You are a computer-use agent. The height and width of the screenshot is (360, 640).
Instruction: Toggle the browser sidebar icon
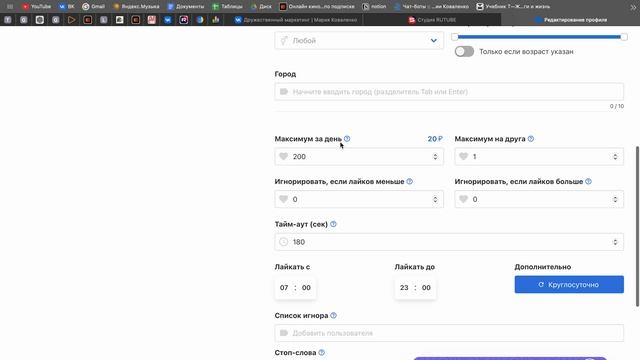coord(10,7)
